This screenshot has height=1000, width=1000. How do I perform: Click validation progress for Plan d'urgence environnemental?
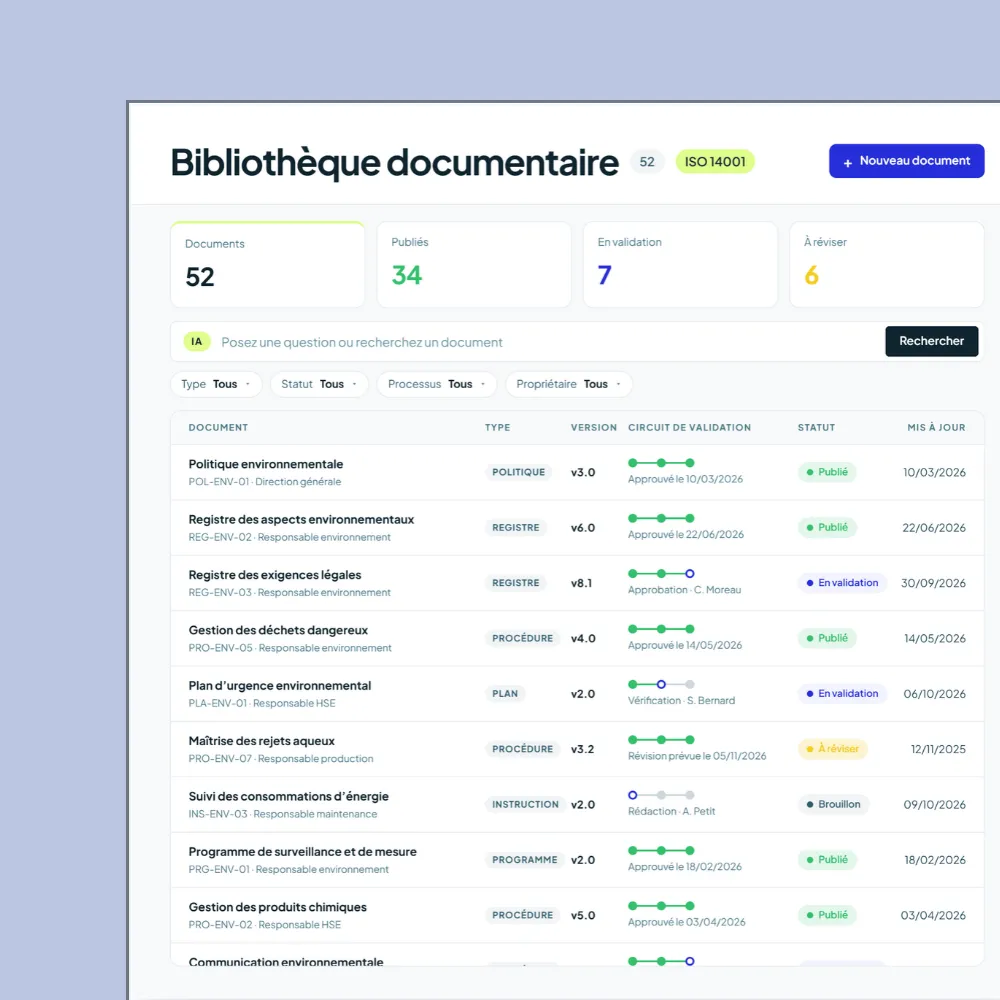(x=661, y=684)
